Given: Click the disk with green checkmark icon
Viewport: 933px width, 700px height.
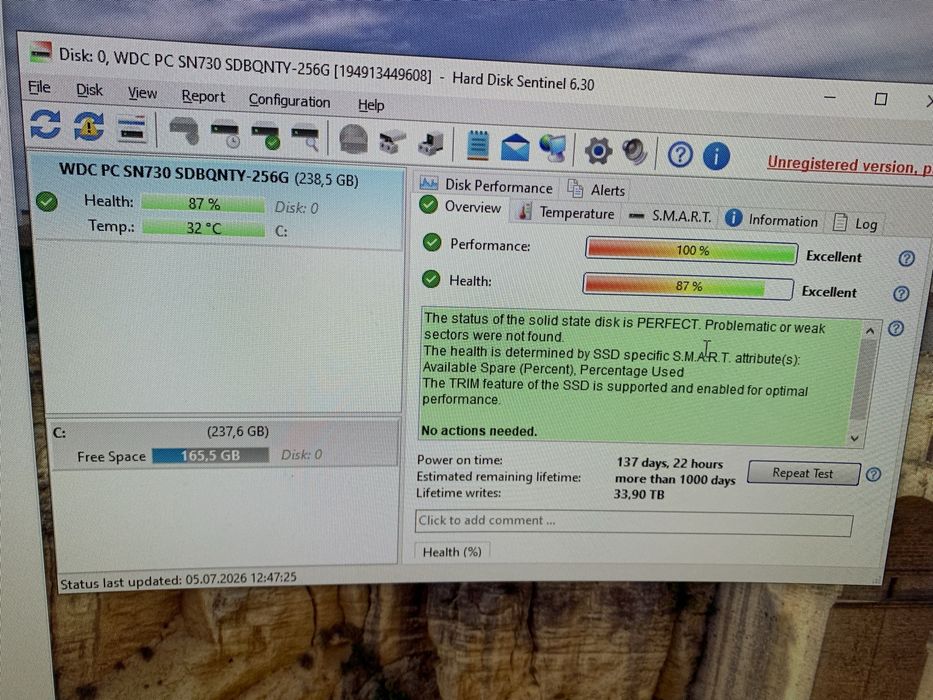Looking at the screenshot, I should point(265,136).
